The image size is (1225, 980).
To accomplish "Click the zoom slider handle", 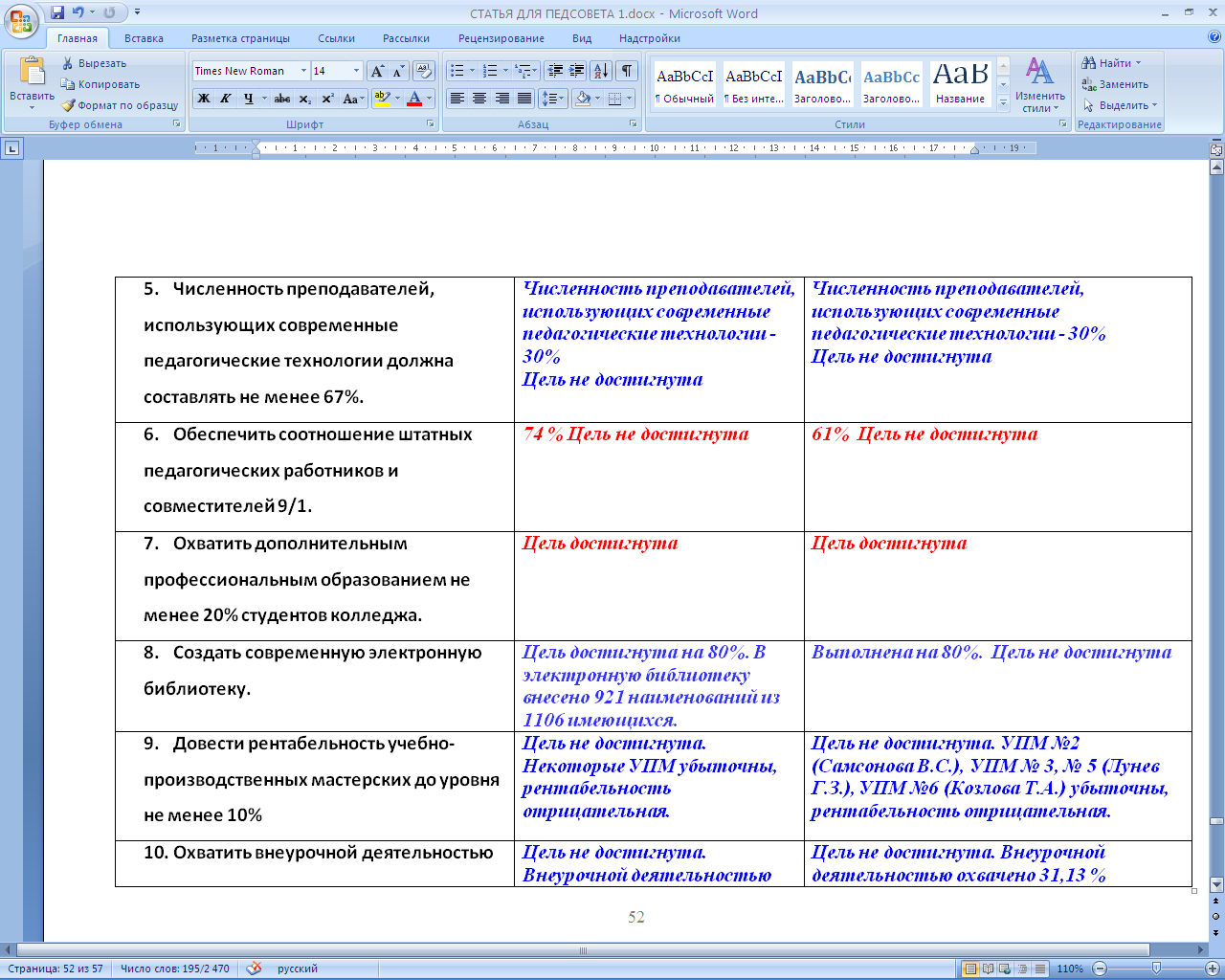I will point(1156,969).
